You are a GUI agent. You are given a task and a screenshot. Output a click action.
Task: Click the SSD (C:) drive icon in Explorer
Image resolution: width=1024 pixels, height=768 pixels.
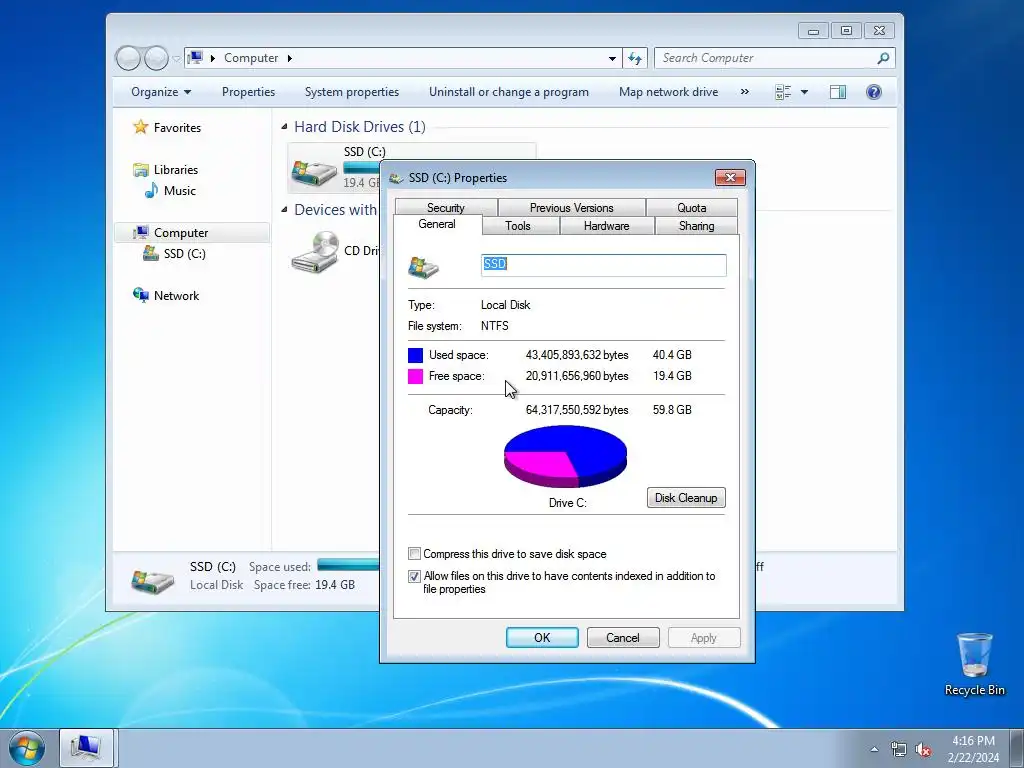click(314, 172)
